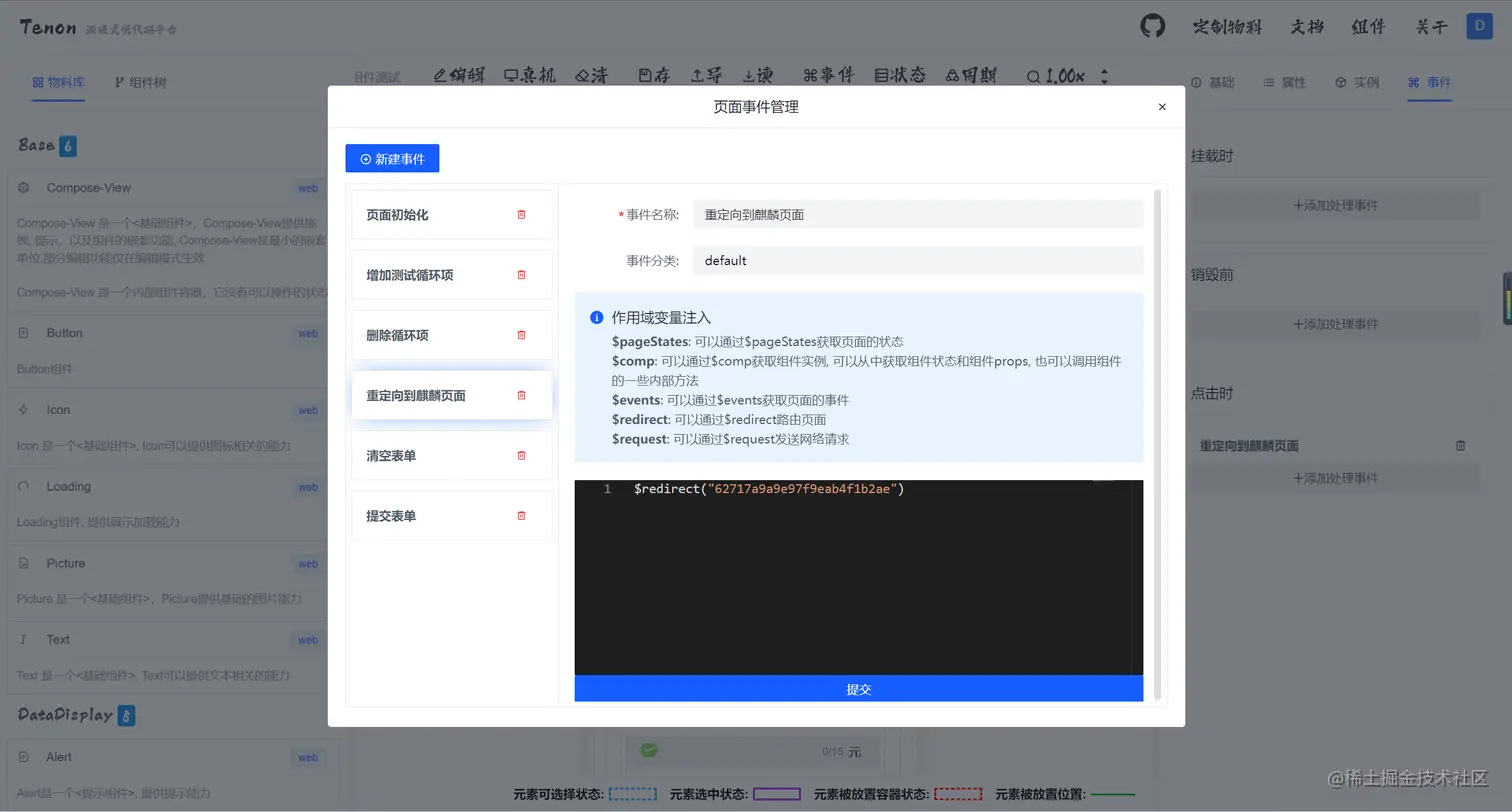Switch to the 组件树 tab
Image resolution: width=1512 pixels, height=812 pixels.
tap(140, 82)
